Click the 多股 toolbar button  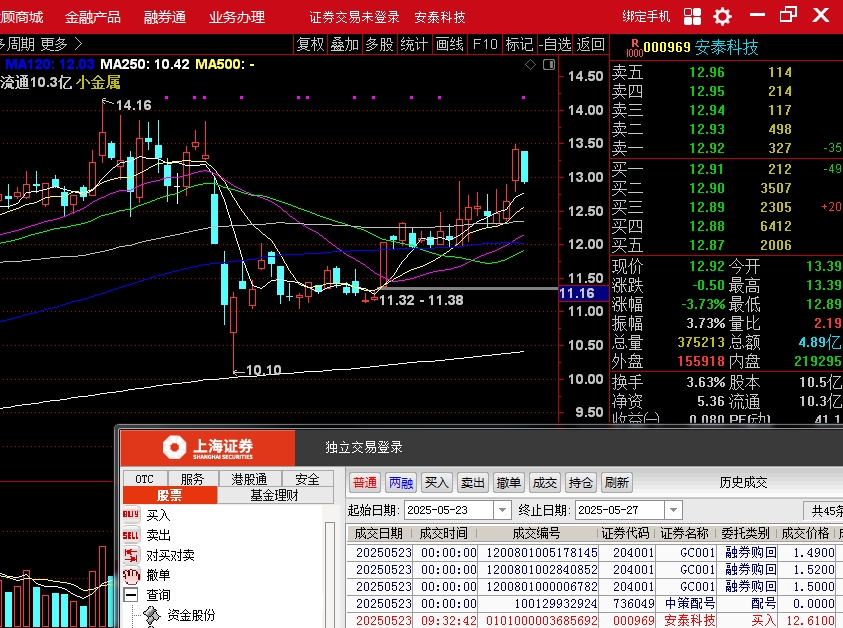pyautogui.click(x=380, y=44)
